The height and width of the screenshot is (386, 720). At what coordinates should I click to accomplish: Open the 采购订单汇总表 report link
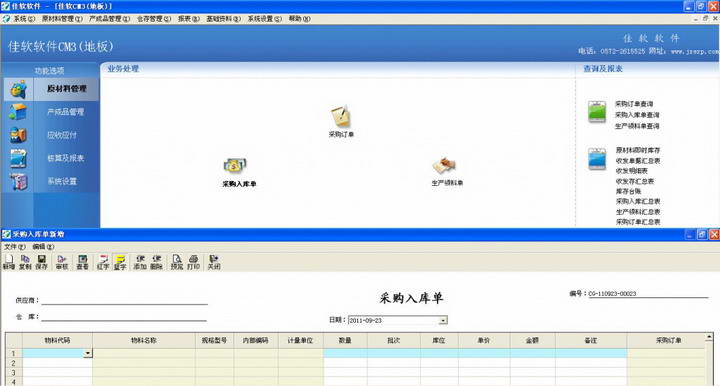click(638, 222)
